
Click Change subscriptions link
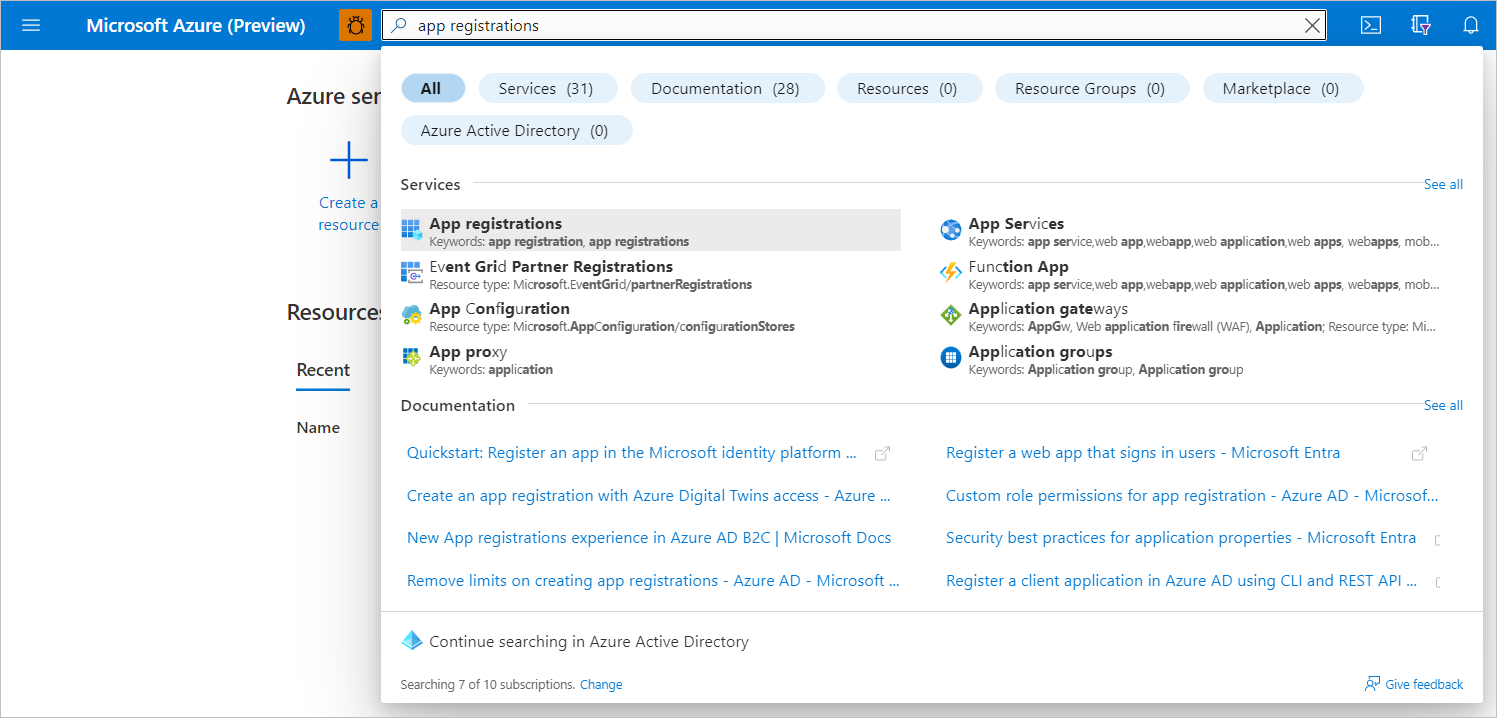coord(601,685)
